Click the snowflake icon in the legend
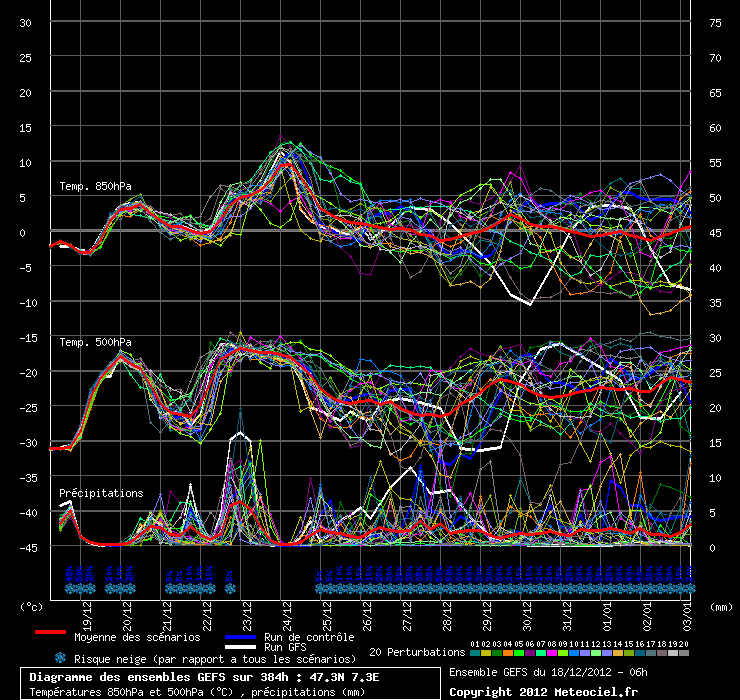This screenshot has width=740, height=700. click(x=60, y=658)
